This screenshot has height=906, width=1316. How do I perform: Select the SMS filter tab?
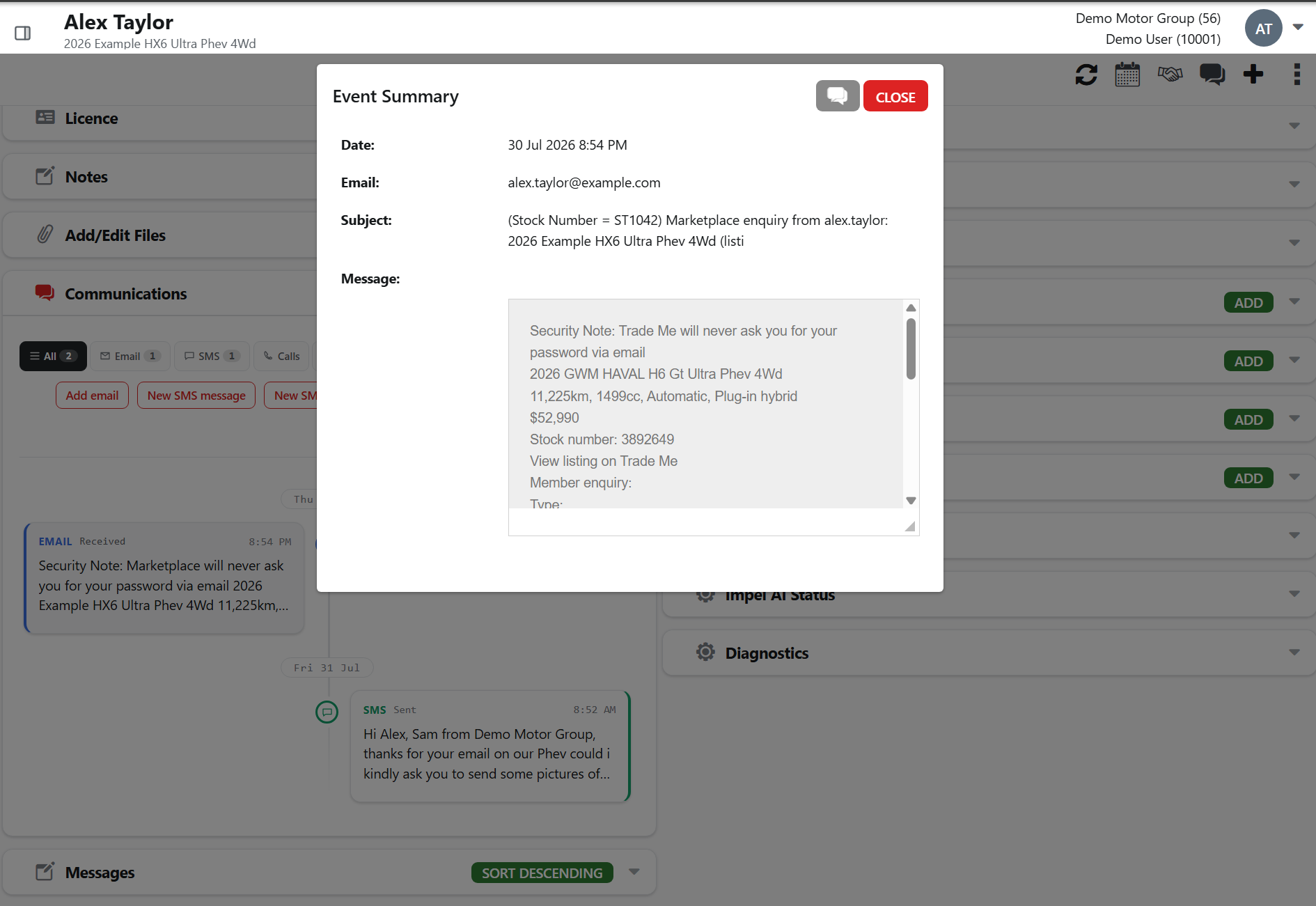click(212, 356)
